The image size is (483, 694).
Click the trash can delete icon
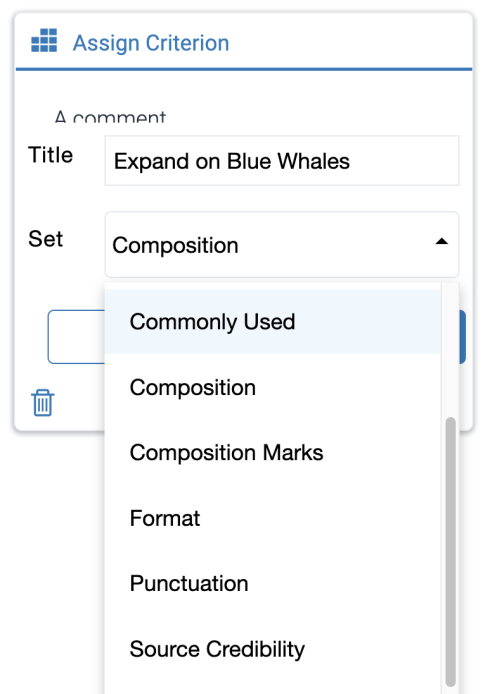pyautogui.click(x=43, y=403)
